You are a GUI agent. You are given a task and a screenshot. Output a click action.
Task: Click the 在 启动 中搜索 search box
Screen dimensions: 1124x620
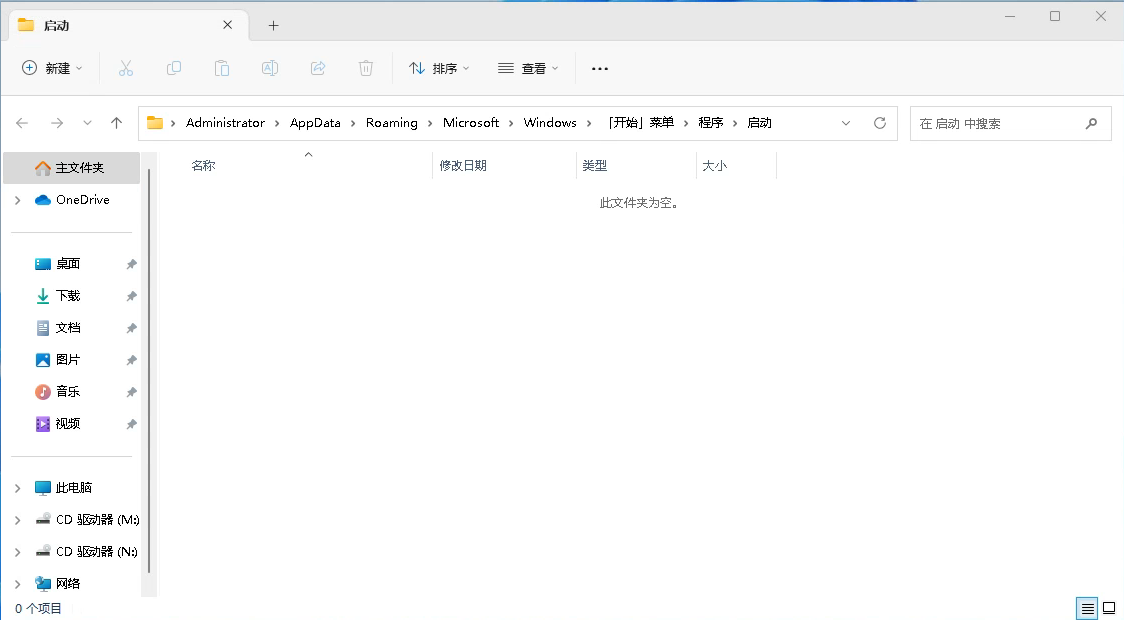point(998,124)
